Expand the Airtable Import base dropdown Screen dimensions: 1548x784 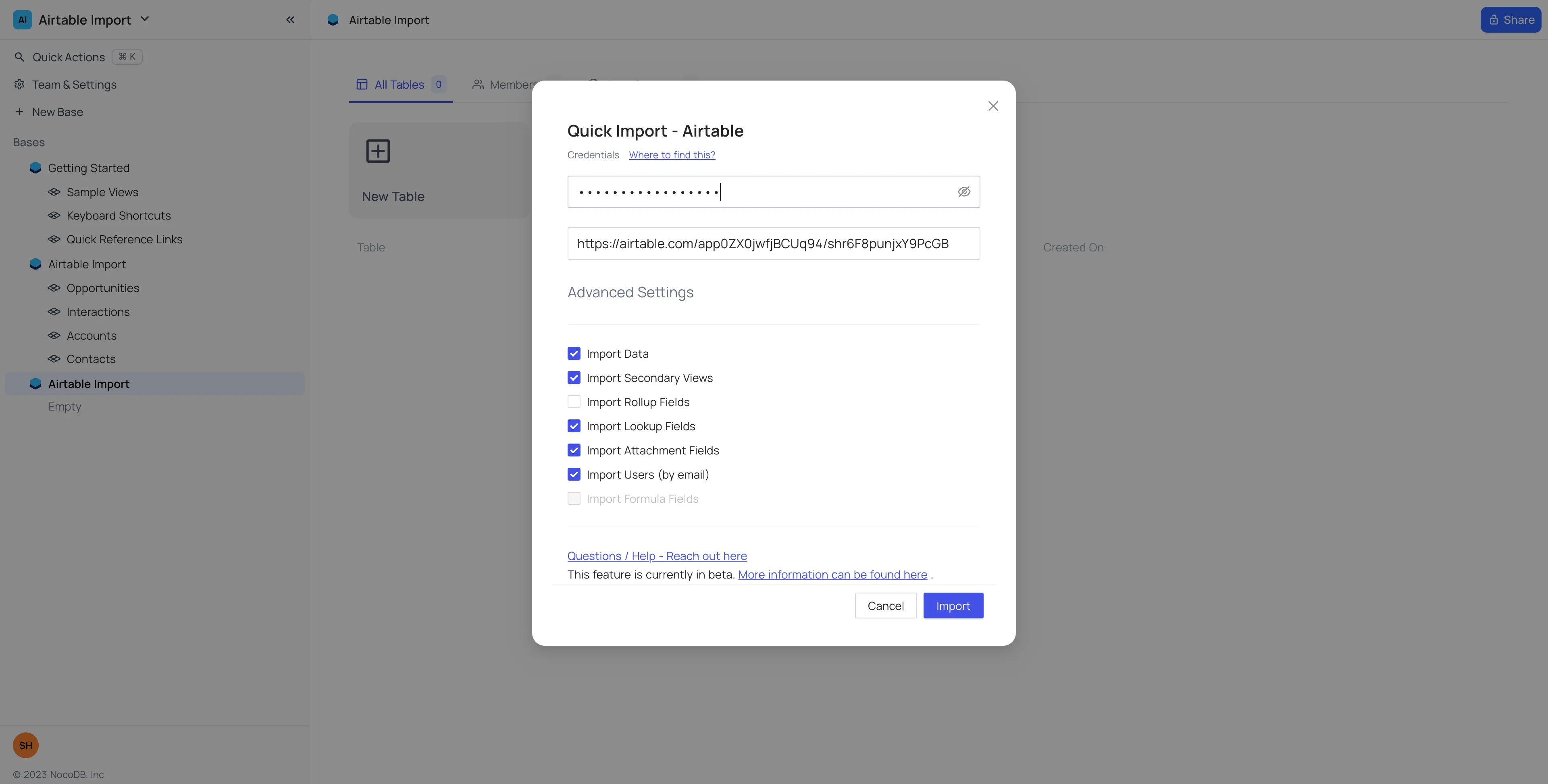coord(144,19)
